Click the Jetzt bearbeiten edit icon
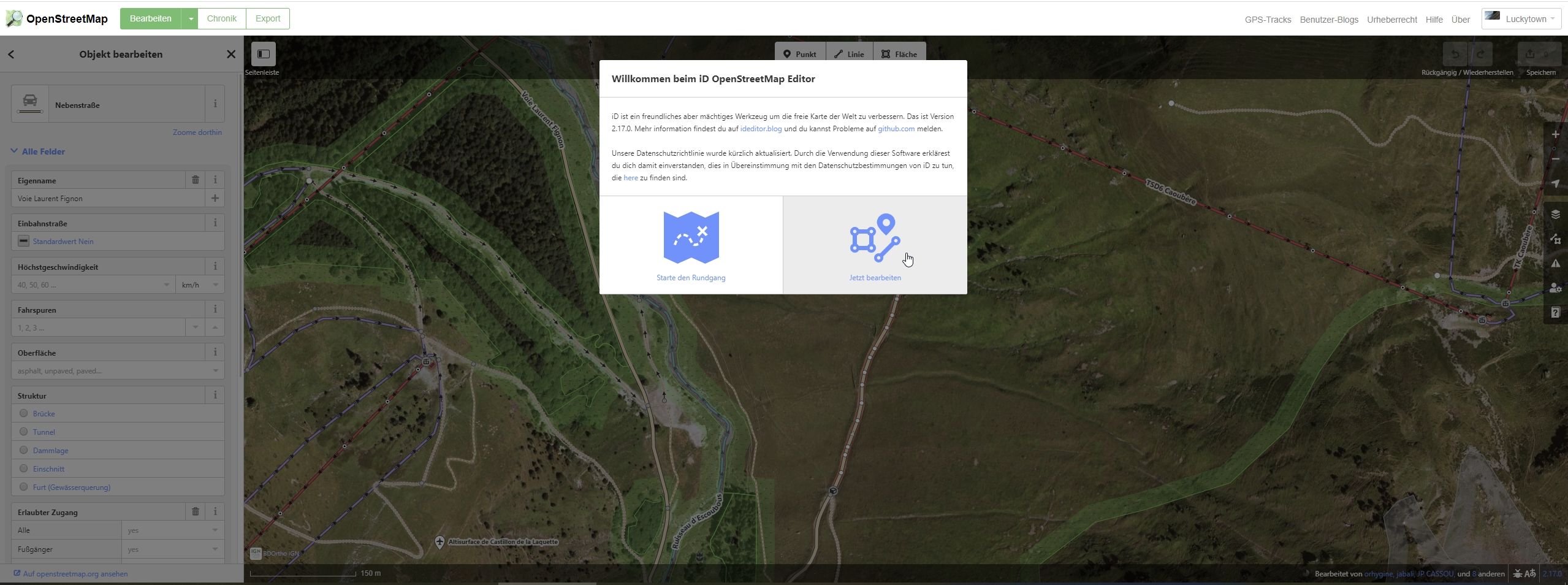1568x585 pixels. tap(875, 238)
